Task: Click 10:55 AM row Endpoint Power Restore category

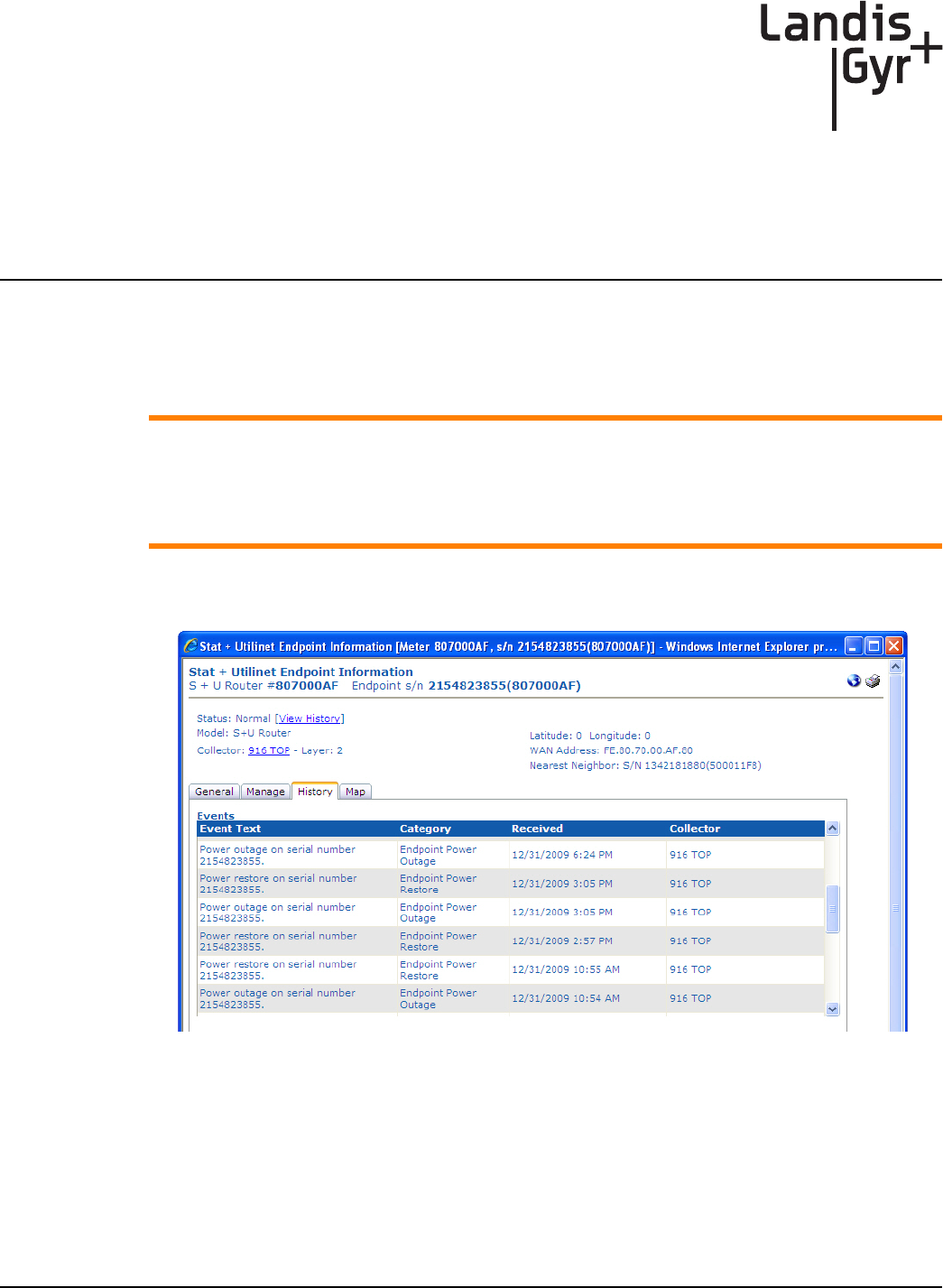Action: point(438,969)
